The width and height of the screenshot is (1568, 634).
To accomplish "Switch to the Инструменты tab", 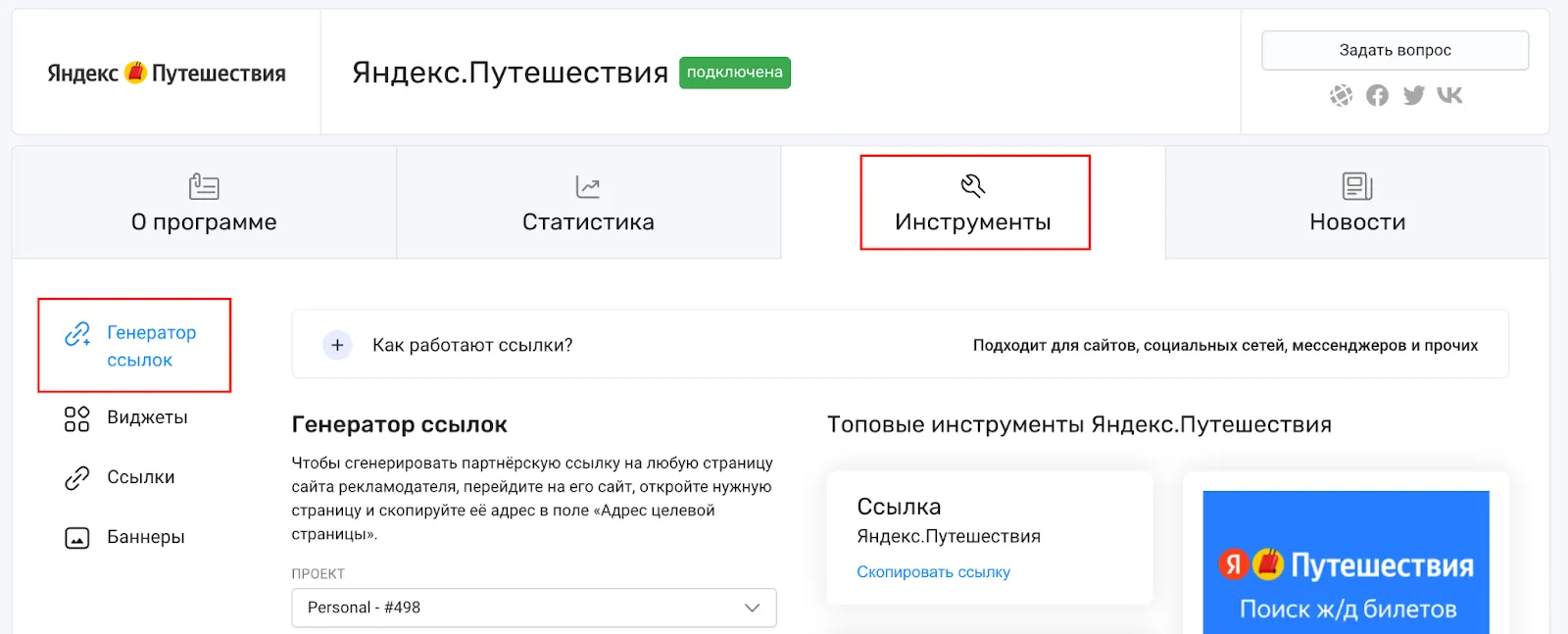I will pyautogui.click(x=973, y=203).
